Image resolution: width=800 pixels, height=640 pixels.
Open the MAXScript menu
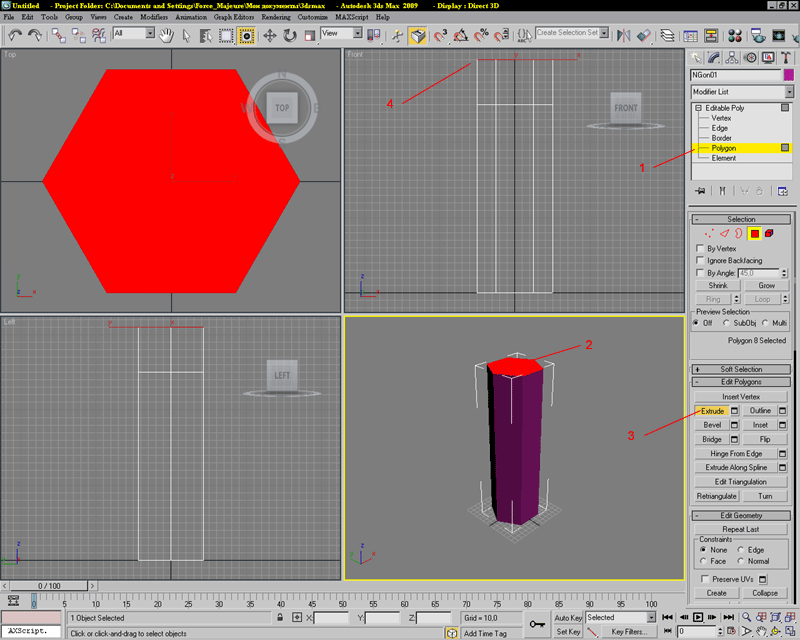click(352, 17)
